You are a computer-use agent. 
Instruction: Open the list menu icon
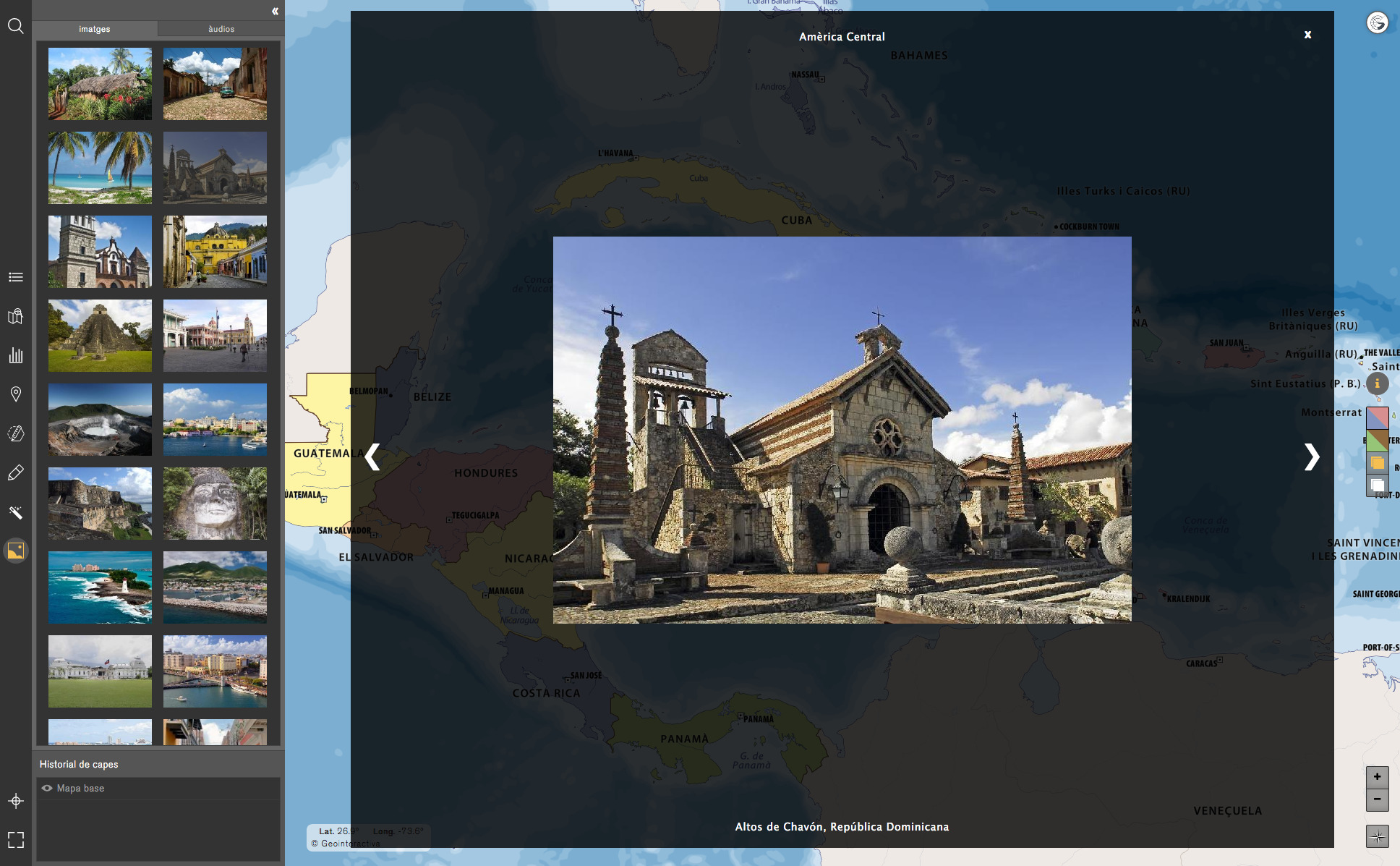tap(15, 277)
